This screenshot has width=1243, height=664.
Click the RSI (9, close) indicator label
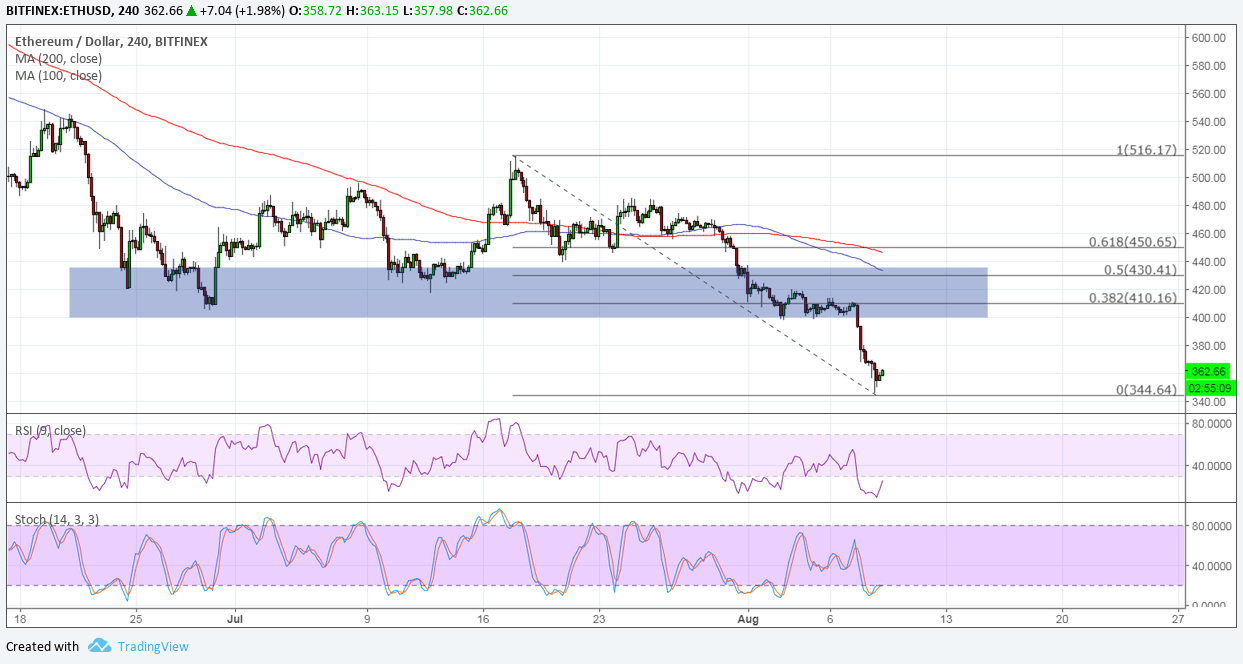50,430
